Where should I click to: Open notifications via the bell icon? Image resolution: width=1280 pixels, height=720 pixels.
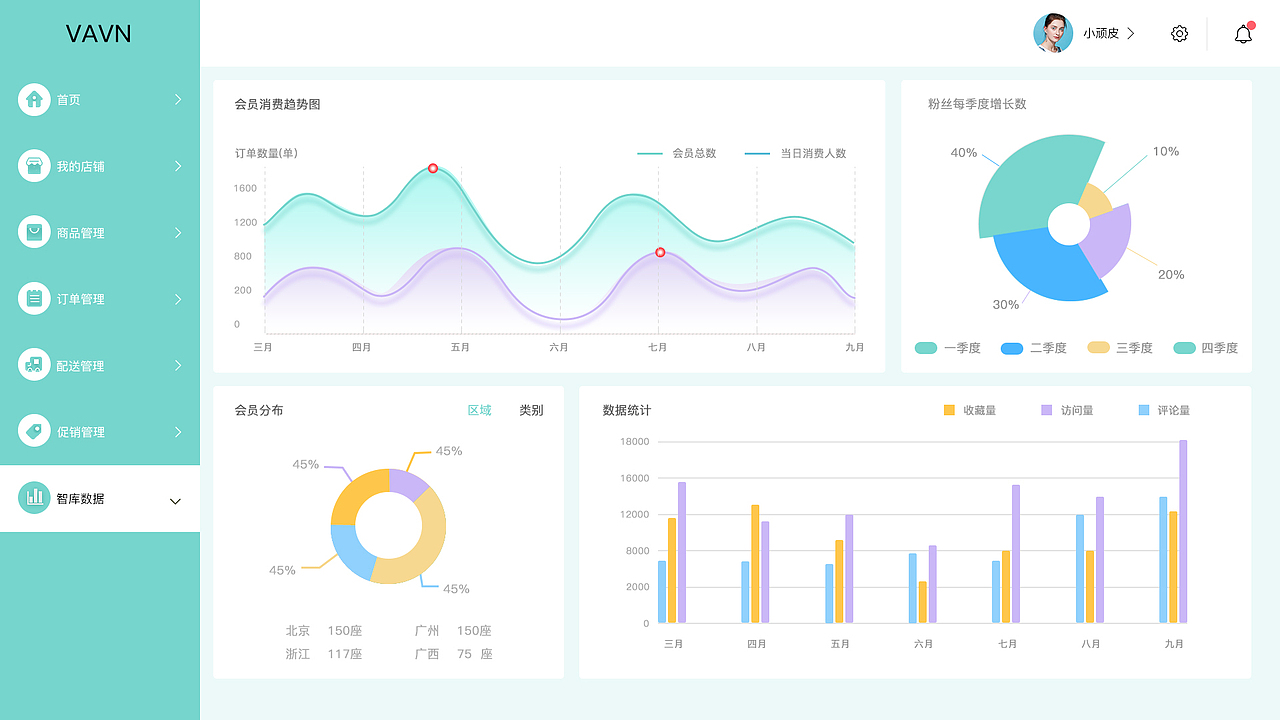click(x=1243, y=34)
